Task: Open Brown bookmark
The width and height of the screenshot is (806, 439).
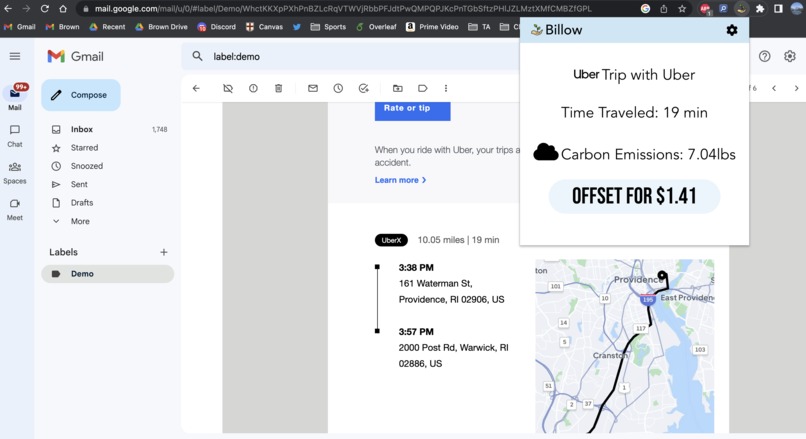Action: [x=62, y=27]
